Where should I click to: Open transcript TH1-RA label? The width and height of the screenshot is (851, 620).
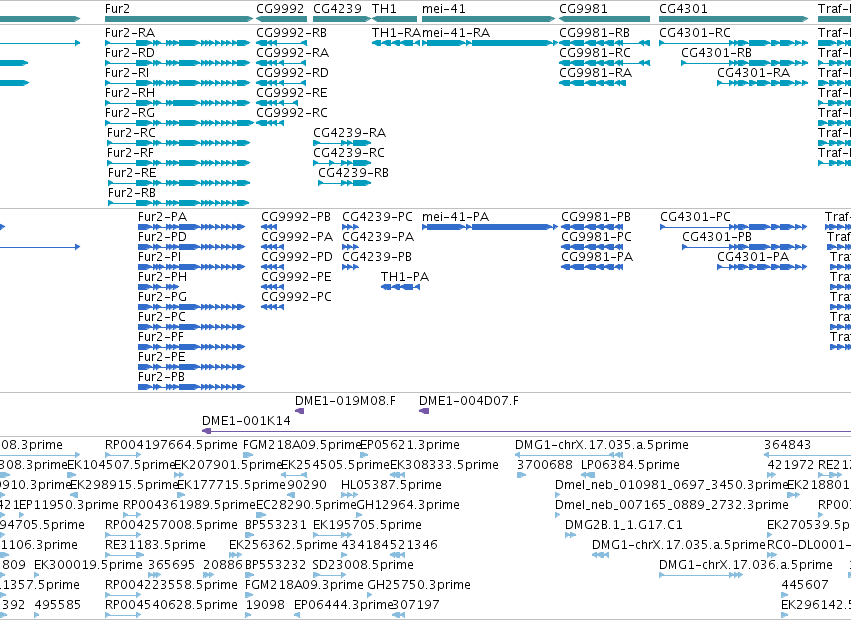pyautogui.click(x=396, y=33)
